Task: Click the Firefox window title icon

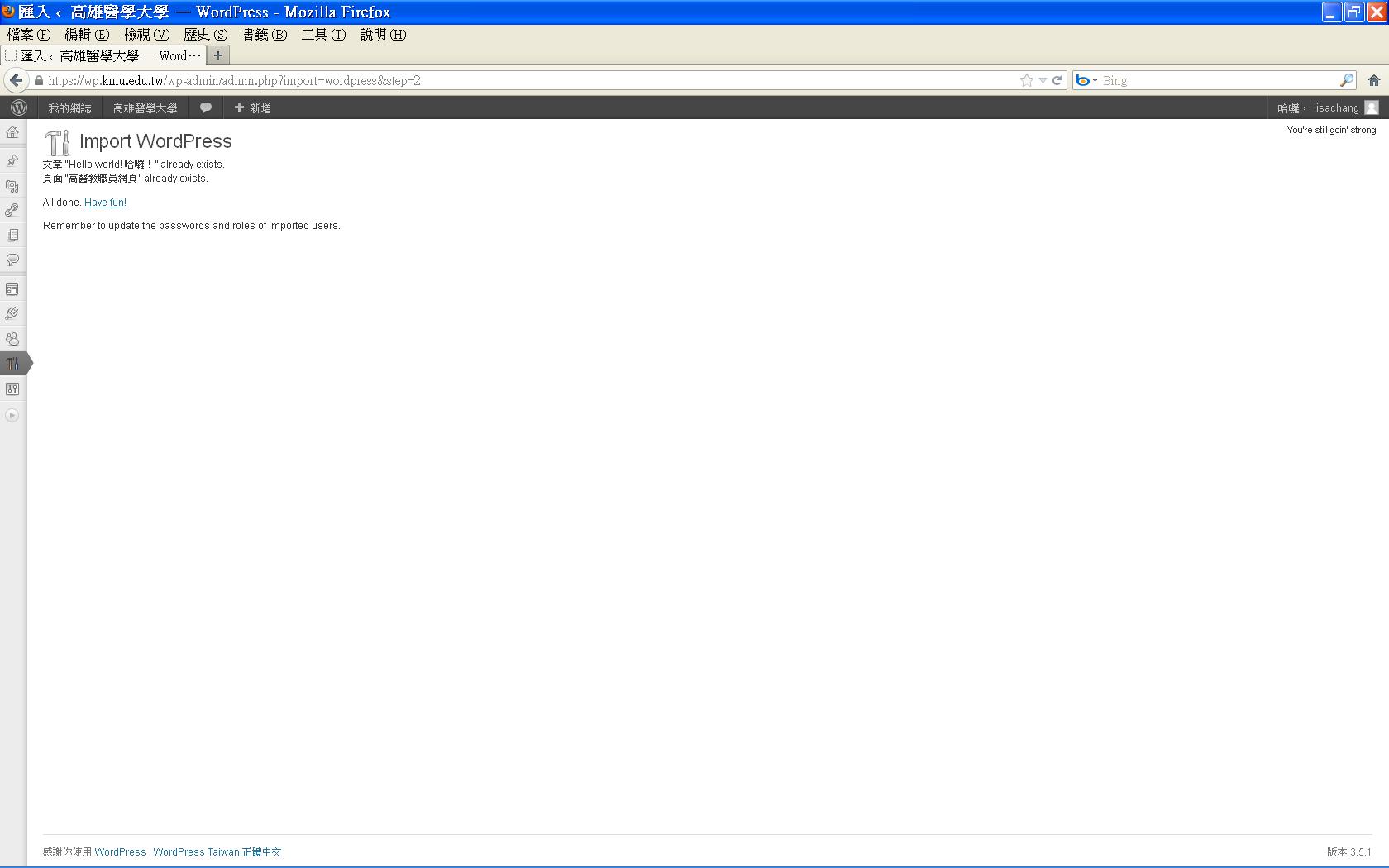Action: [x=8, y=12]
